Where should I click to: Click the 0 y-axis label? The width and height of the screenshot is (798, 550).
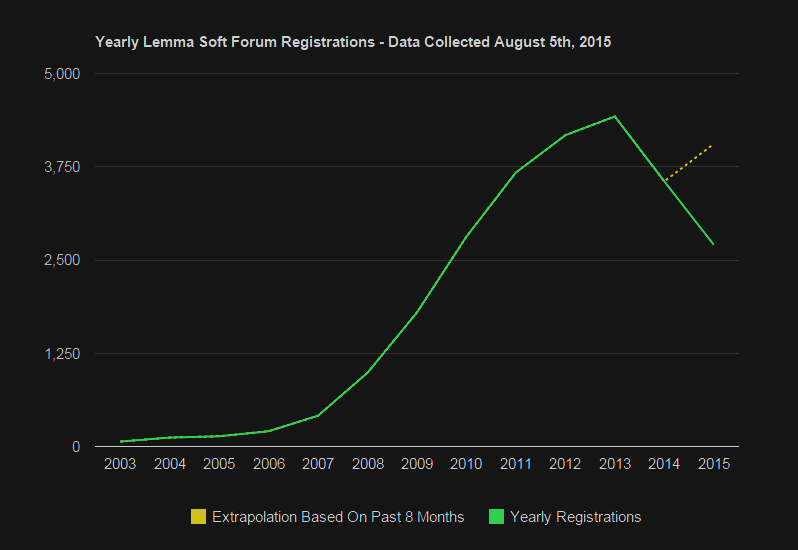(76, 447)
